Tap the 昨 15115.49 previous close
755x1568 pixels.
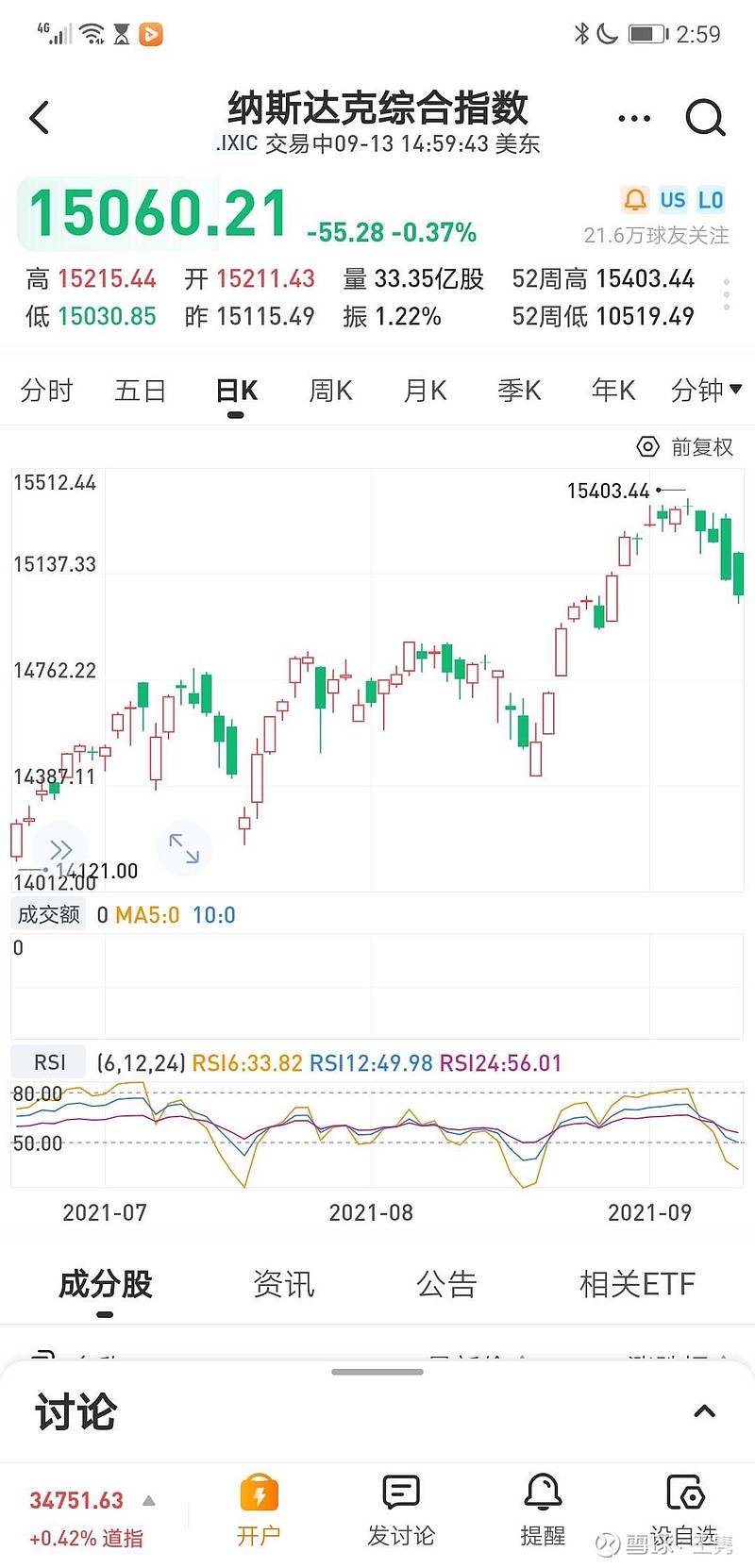coord(250,316)
